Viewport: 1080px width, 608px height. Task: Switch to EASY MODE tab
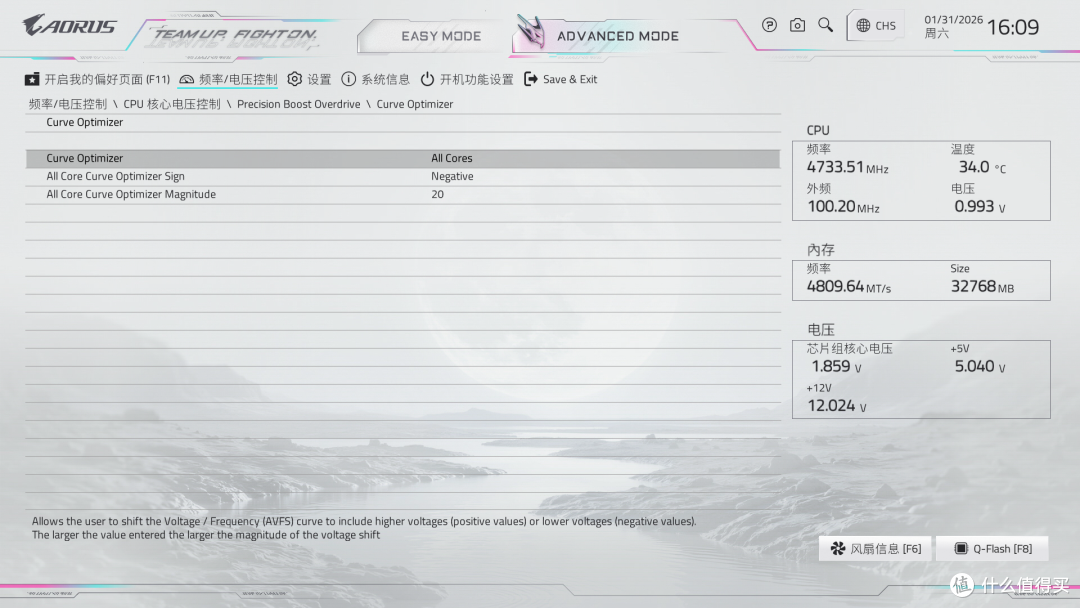[x=441, y=36]
